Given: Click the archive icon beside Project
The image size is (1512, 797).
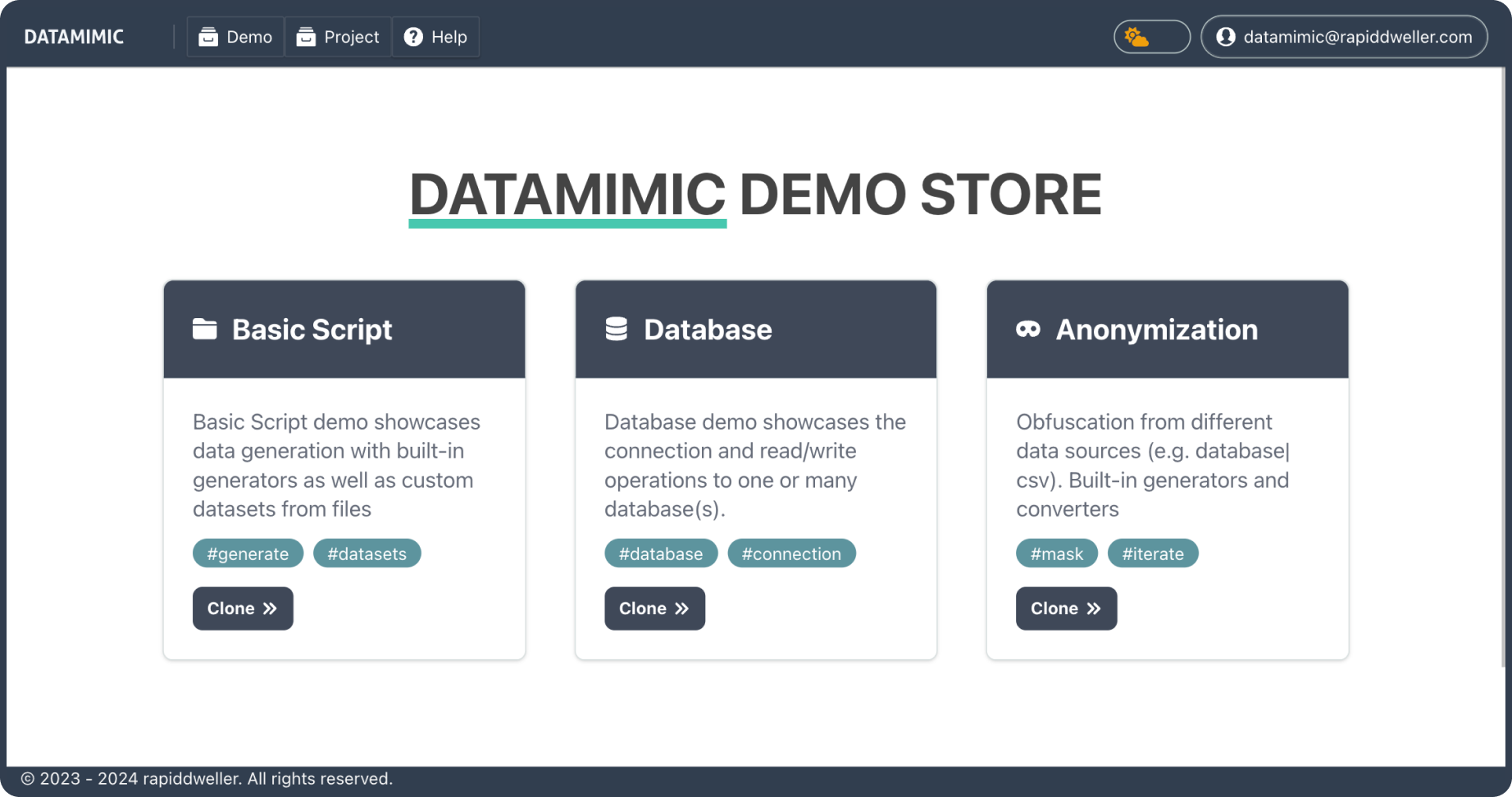Looking at the screenshot, I should (306, 36).
